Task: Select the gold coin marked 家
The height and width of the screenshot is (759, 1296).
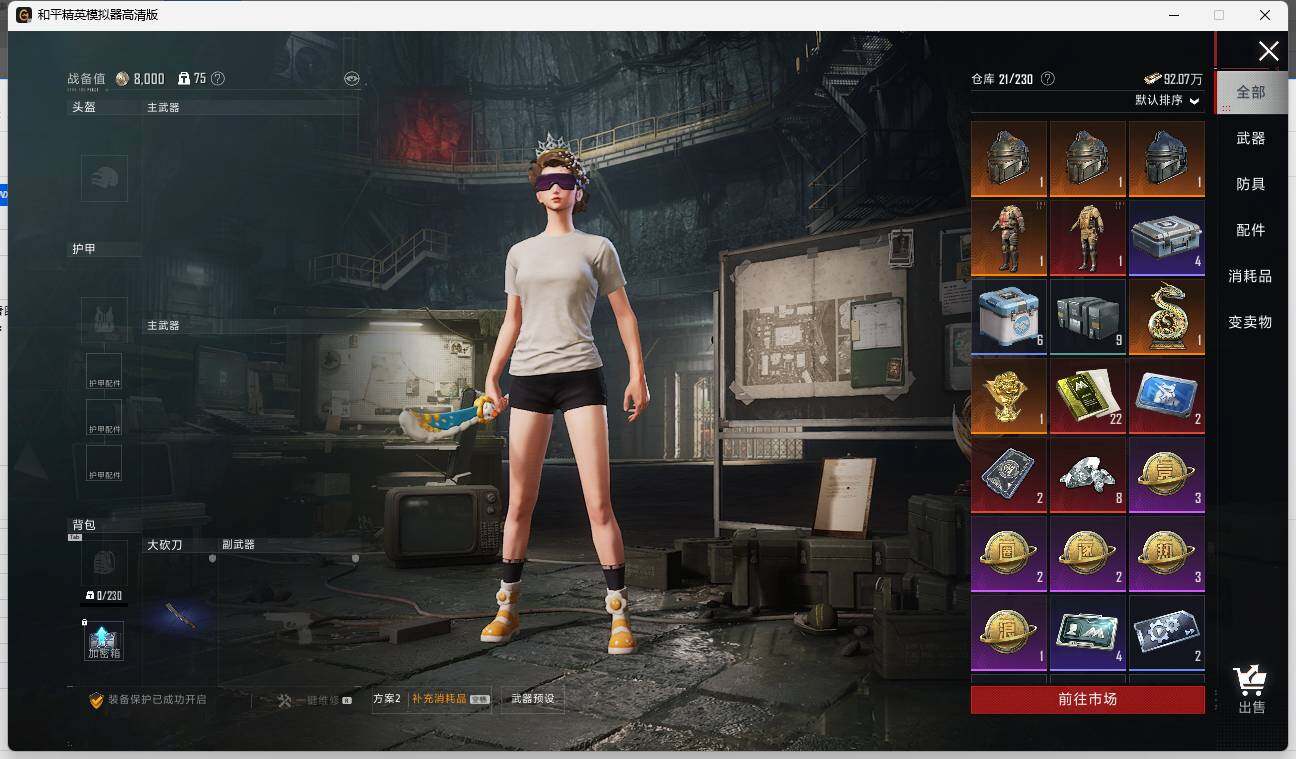Action: 1088,553
